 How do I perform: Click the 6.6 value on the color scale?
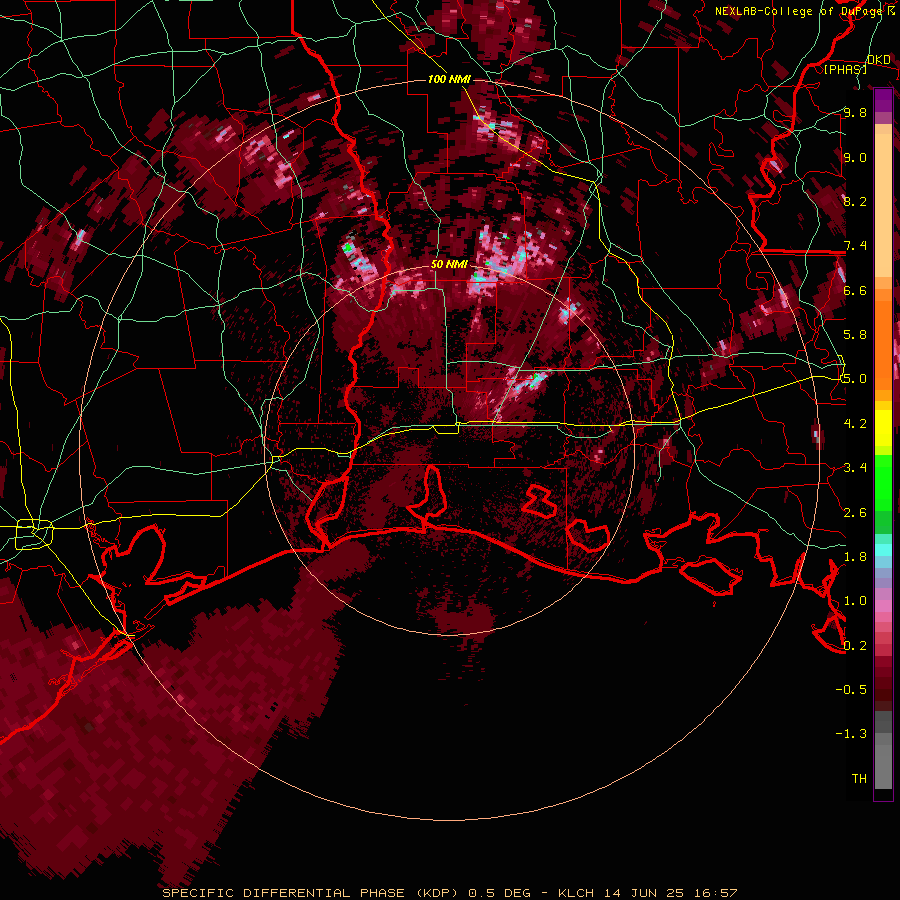click(855, 291)
